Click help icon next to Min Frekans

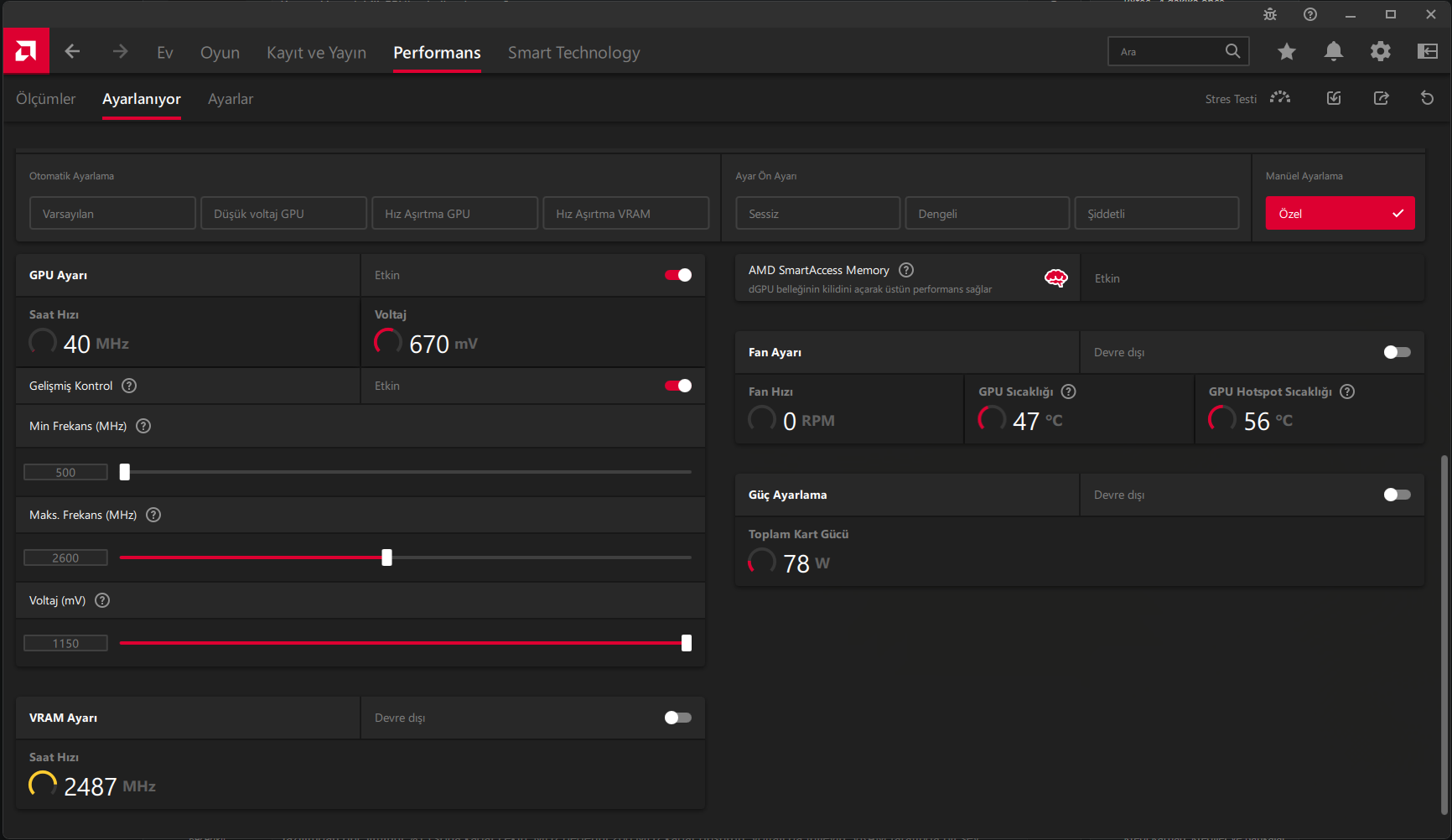[x=143, y=426]
